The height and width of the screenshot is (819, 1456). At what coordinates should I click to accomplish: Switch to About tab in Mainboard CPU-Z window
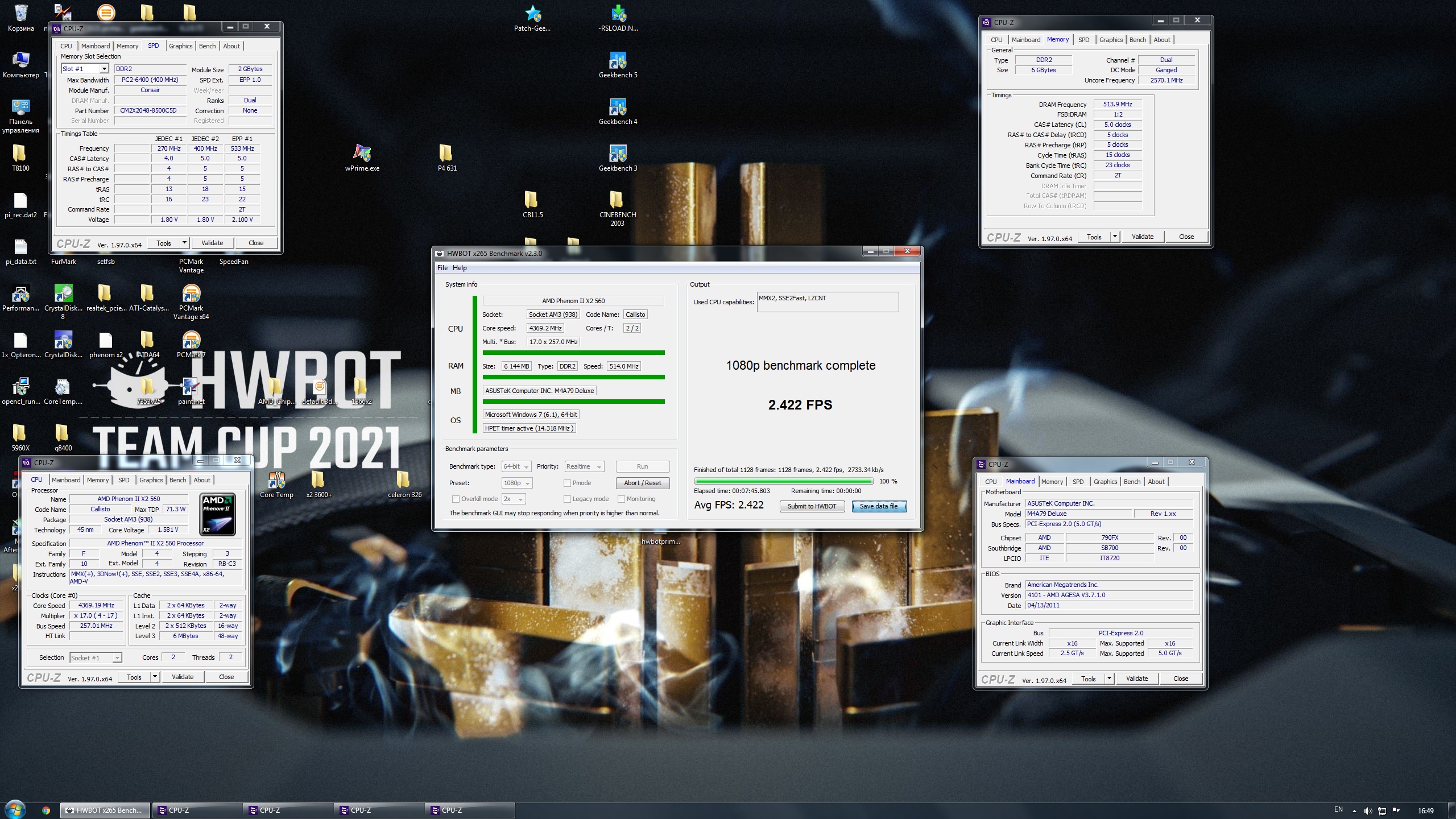1156,482
